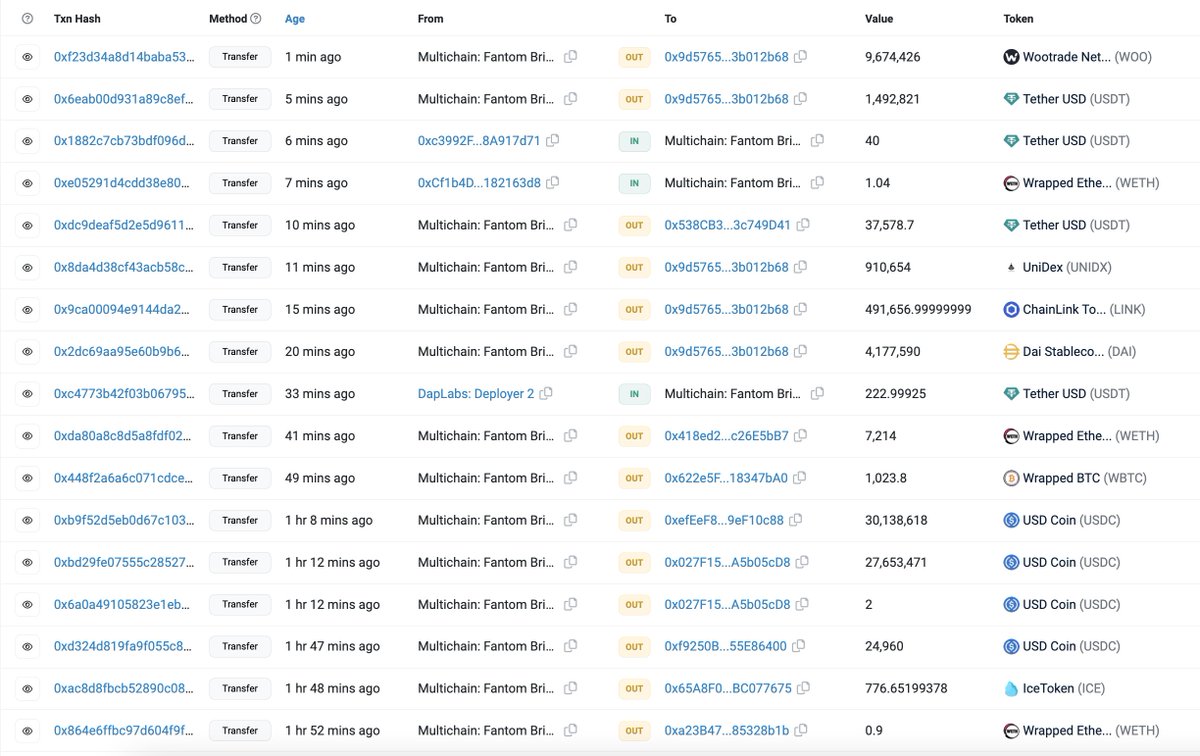Open Wootrade Net... (WOO) token page
This screenshot has height=756, width=1200.
click(1087, 57)
